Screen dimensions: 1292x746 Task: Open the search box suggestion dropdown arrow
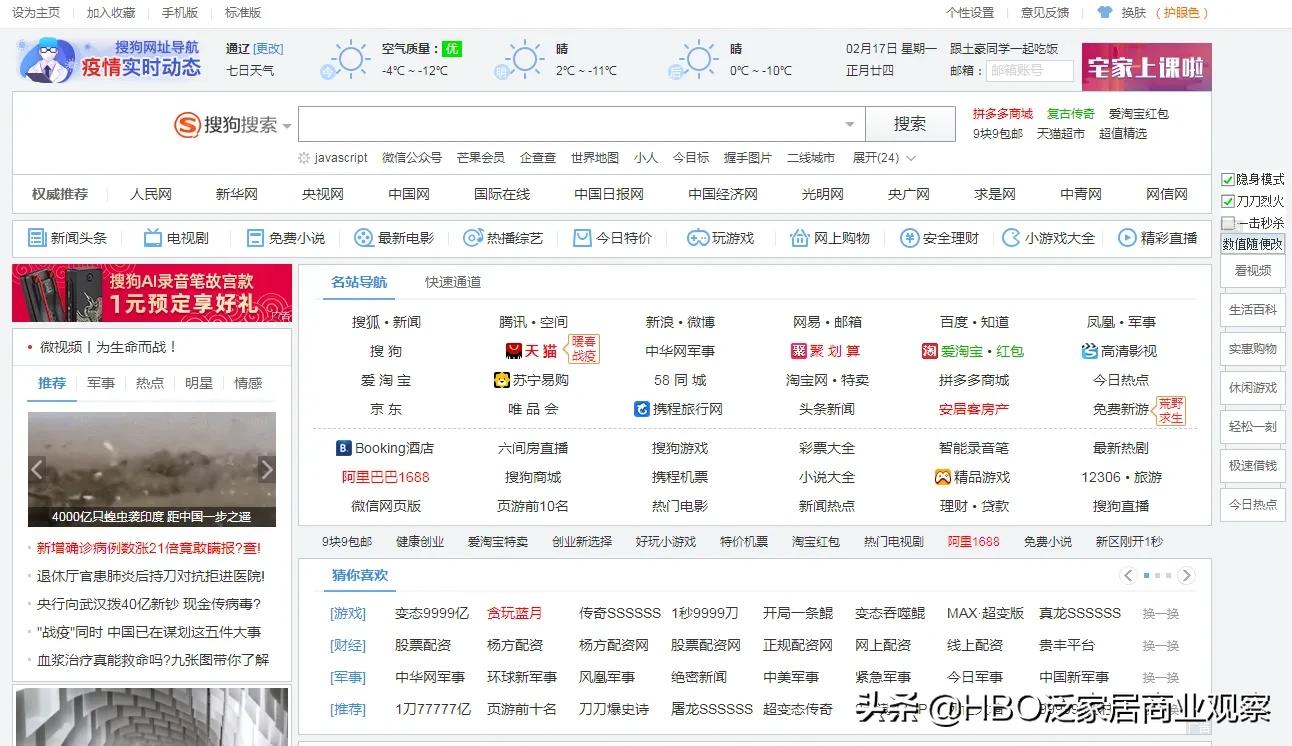850,125
